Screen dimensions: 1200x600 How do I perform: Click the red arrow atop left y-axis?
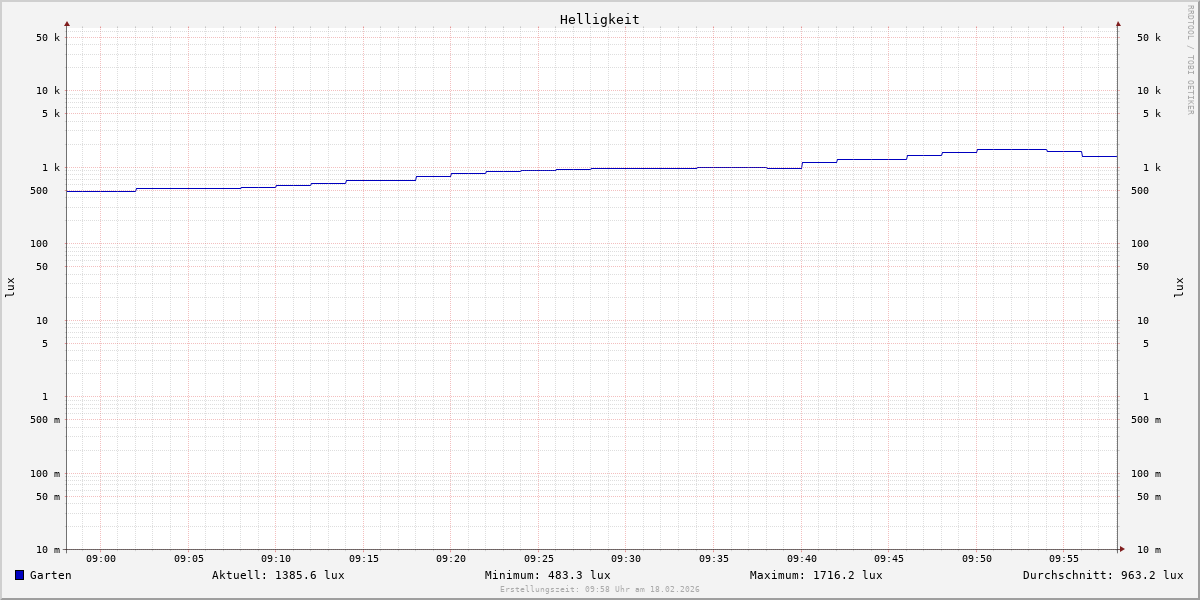(x=67, y=23)
